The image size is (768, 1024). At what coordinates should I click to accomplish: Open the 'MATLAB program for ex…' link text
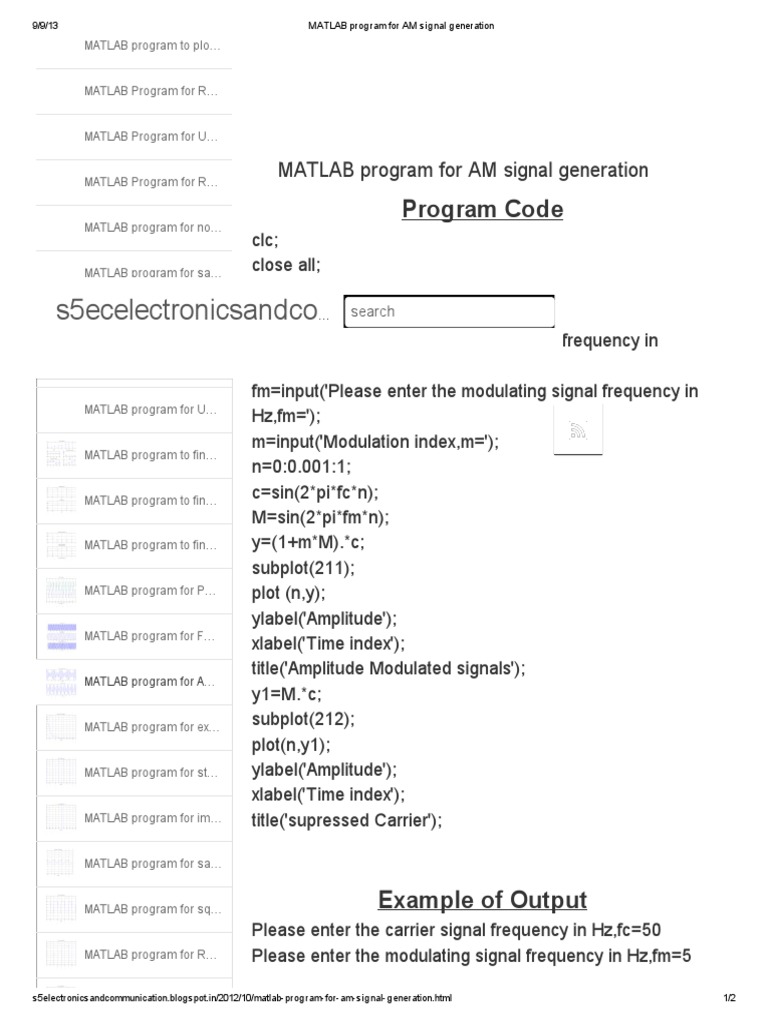[152, 727]
